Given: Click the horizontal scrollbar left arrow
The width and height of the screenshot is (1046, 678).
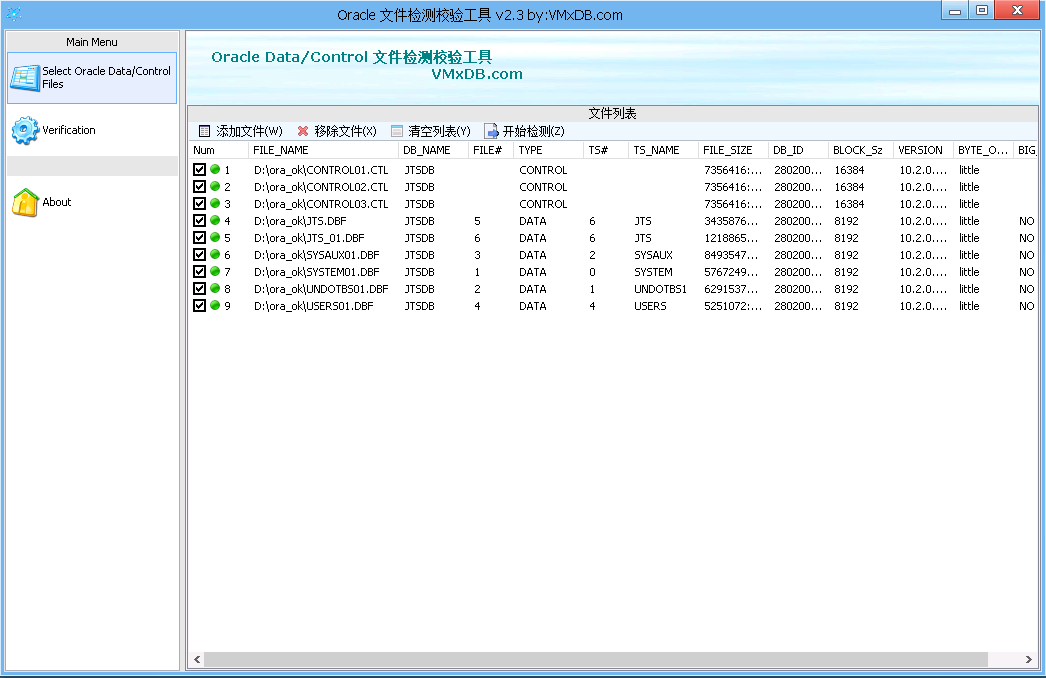Looking at the screenshot, I should pos(197,659).
